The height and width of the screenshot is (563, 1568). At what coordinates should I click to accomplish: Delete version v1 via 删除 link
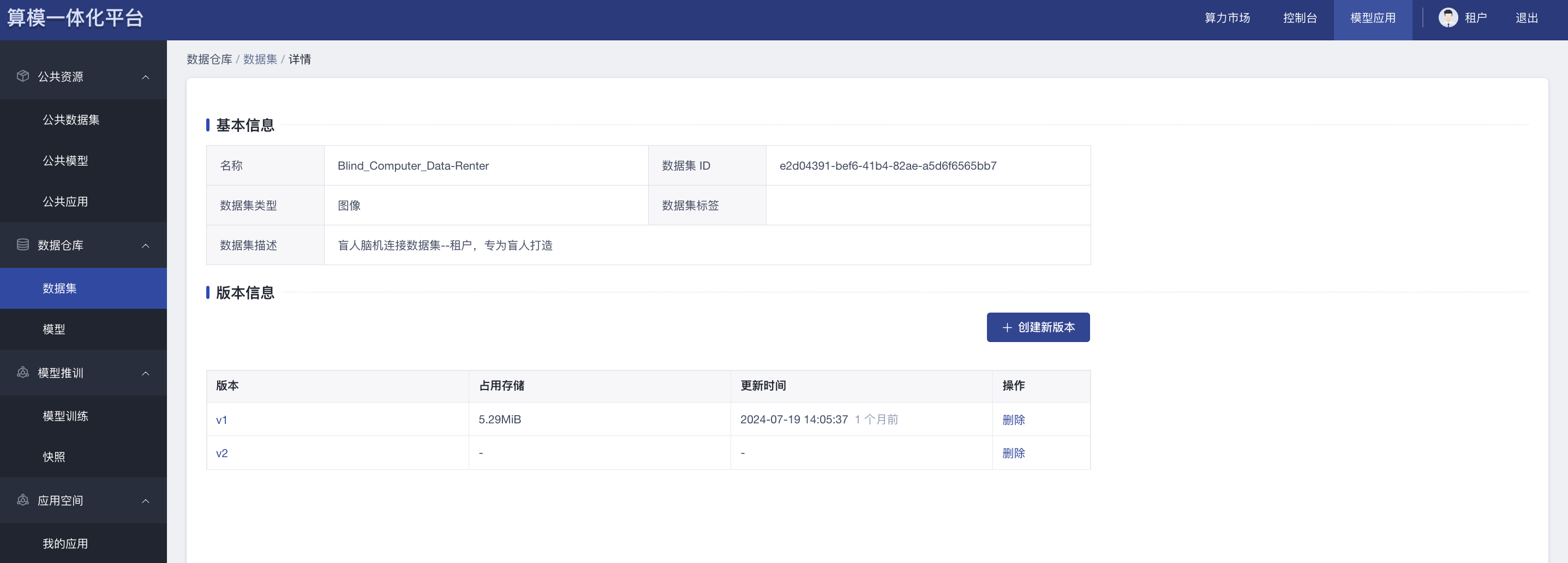(1014, 420)
